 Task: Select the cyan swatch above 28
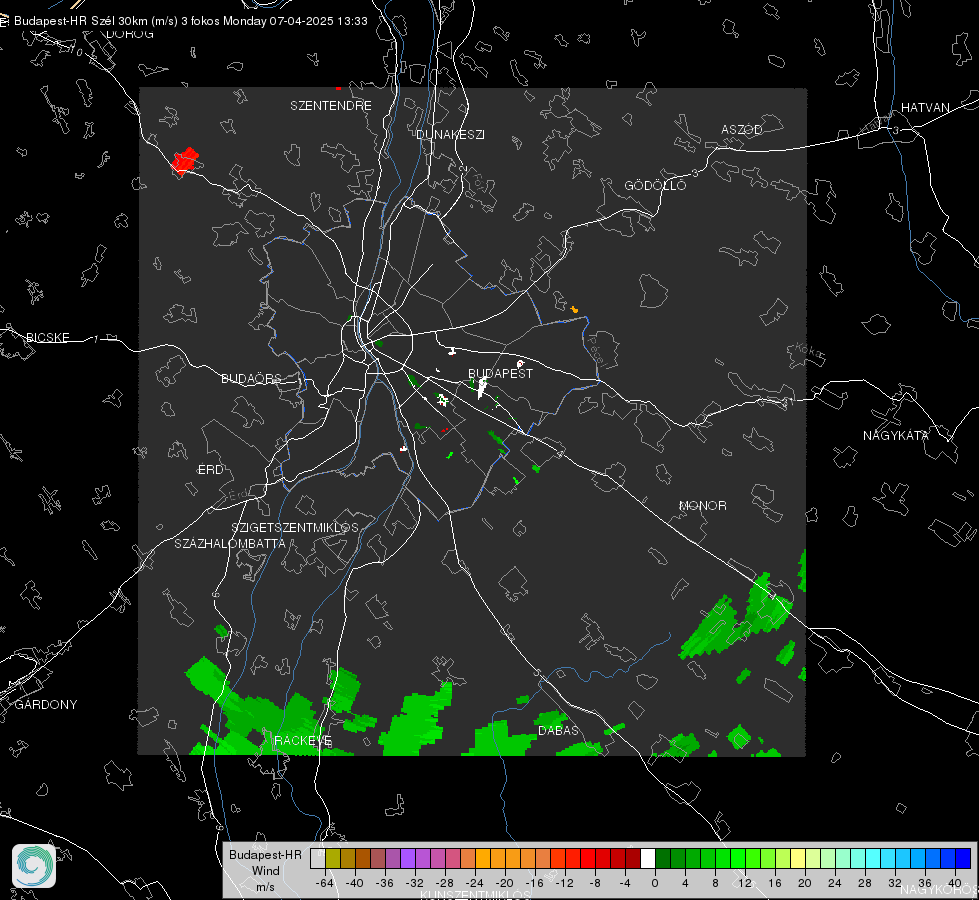(x=873, y=858)
